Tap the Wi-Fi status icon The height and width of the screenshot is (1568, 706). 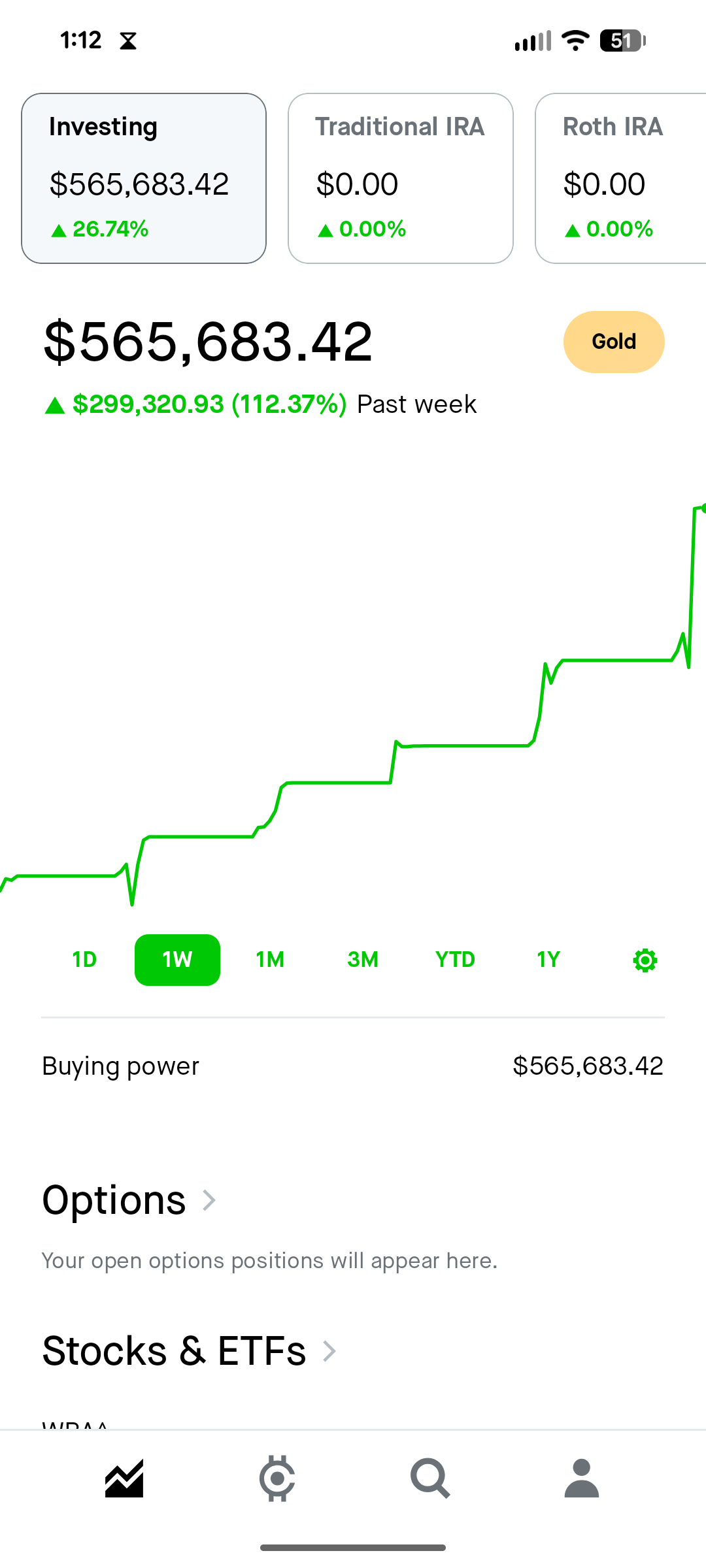575,41
